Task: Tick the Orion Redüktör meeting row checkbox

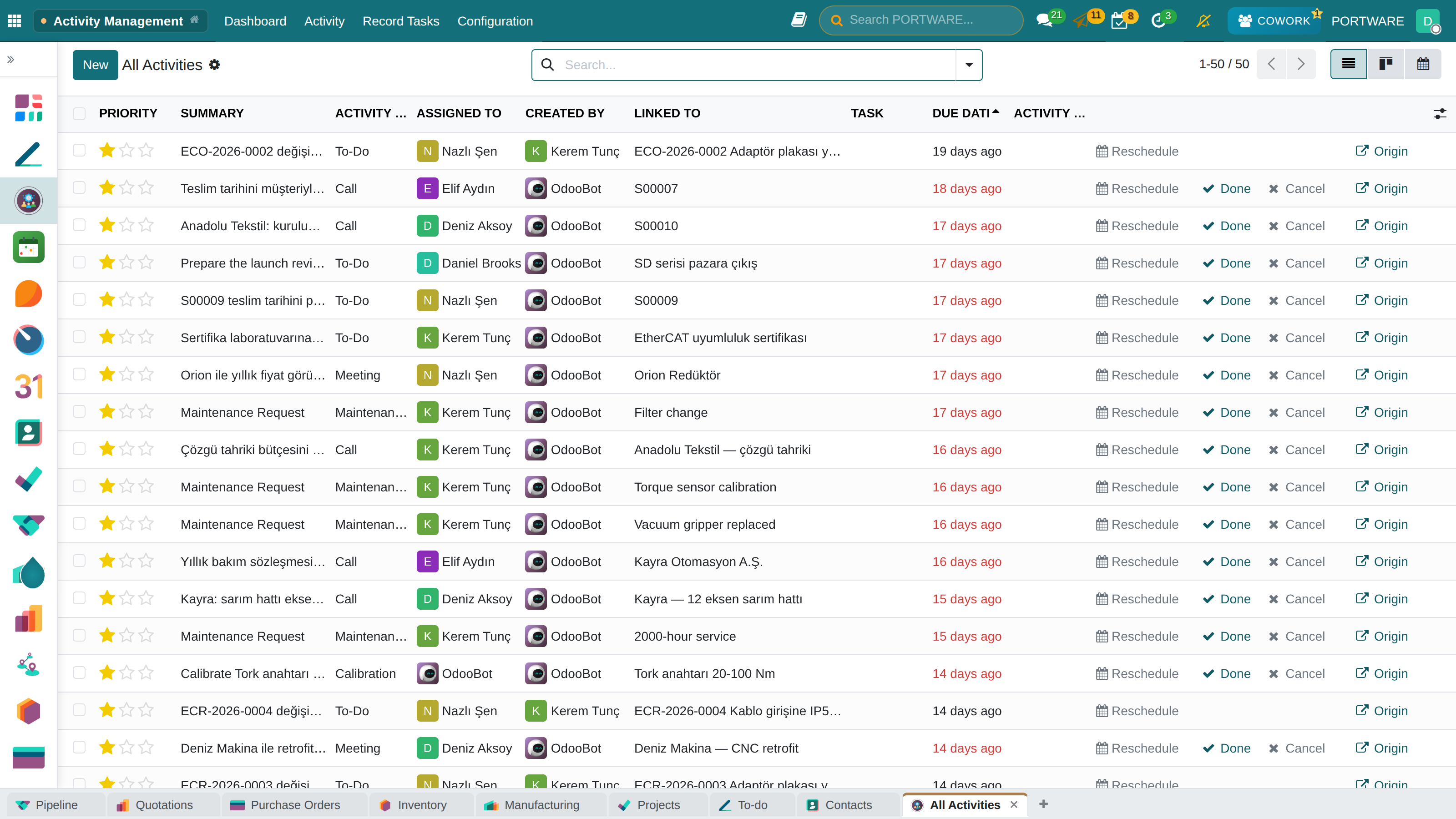Action: pyautogui.click(x=79, y=374)
